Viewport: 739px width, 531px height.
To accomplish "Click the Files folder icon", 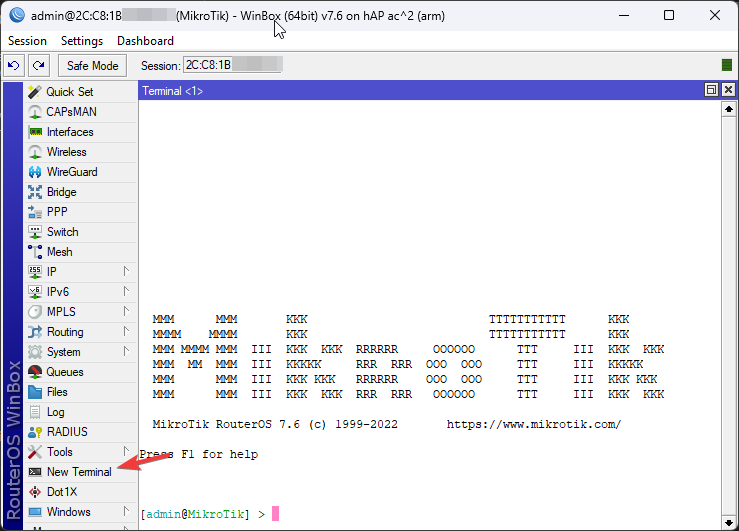I will point(35,392).
